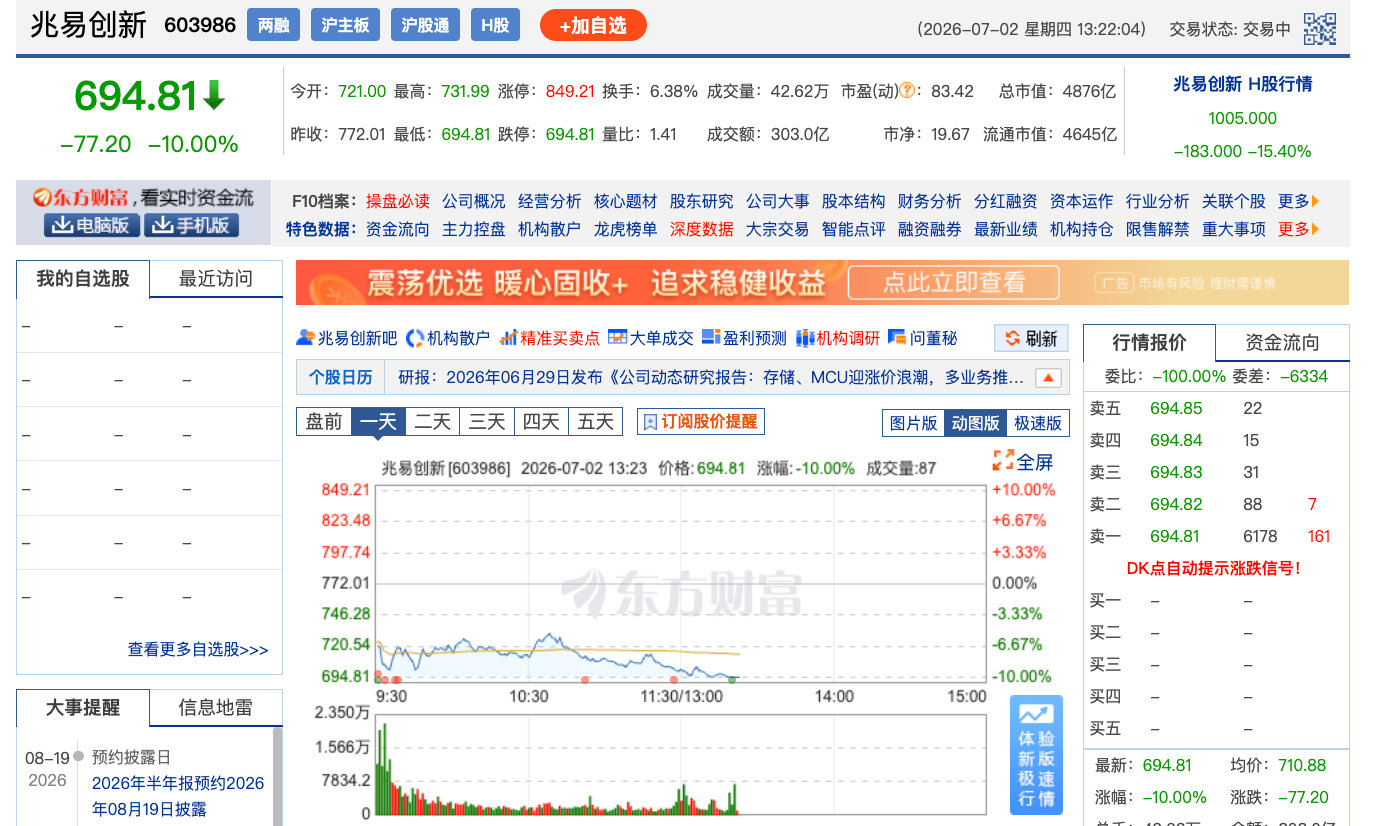
Task: Switch the chart to 图片版 mode
Action: pos(913,423)
